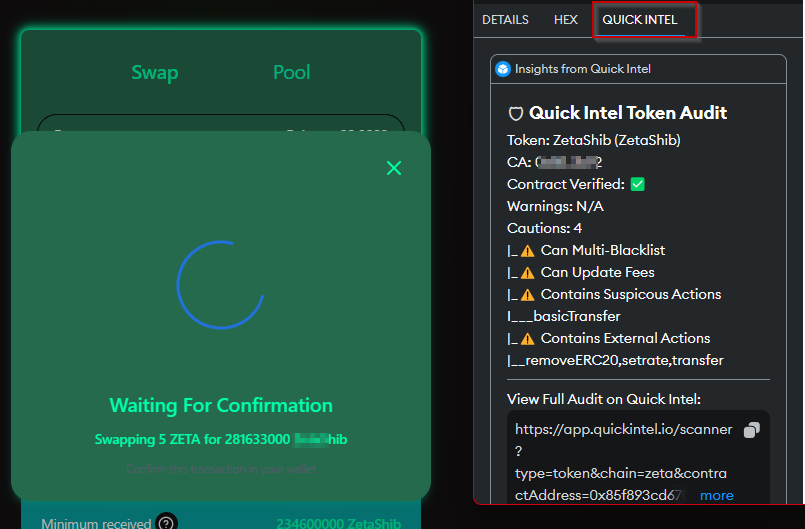Screen dimensions: 805x529
Task: Expand the audit URL with more
Action: tap(717, 496)
